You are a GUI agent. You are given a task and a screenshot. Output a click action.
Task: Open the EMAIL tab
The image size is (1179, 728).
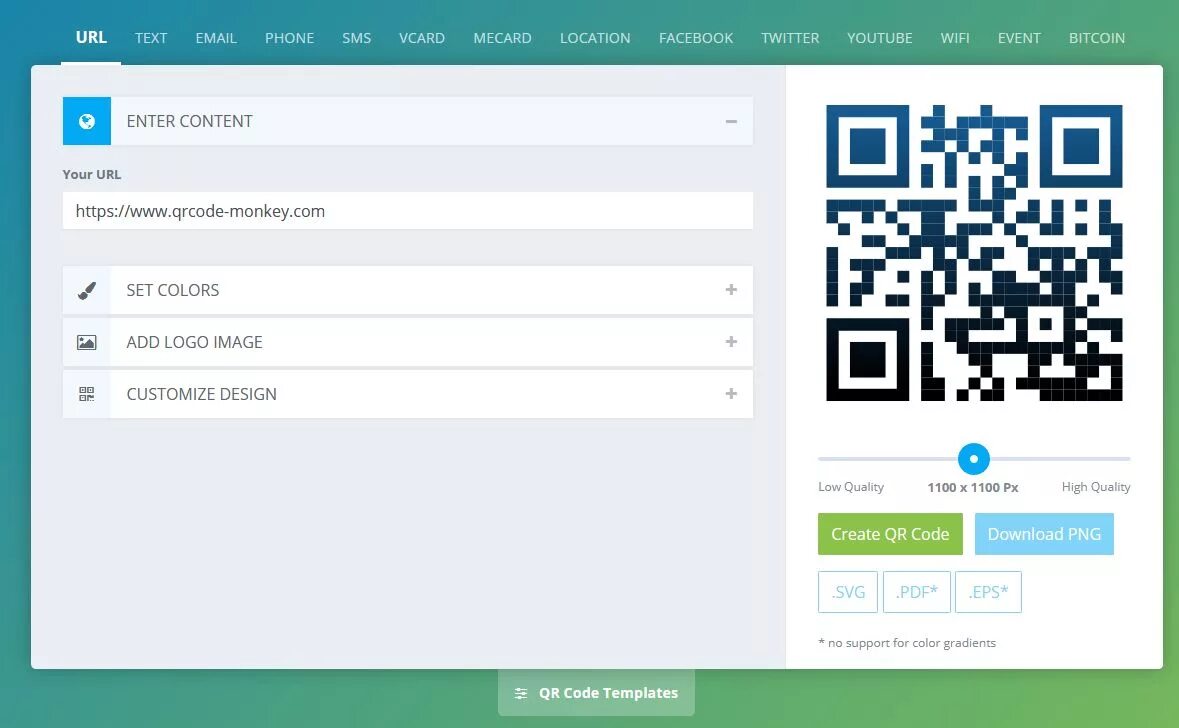click(x=216, y=38)
